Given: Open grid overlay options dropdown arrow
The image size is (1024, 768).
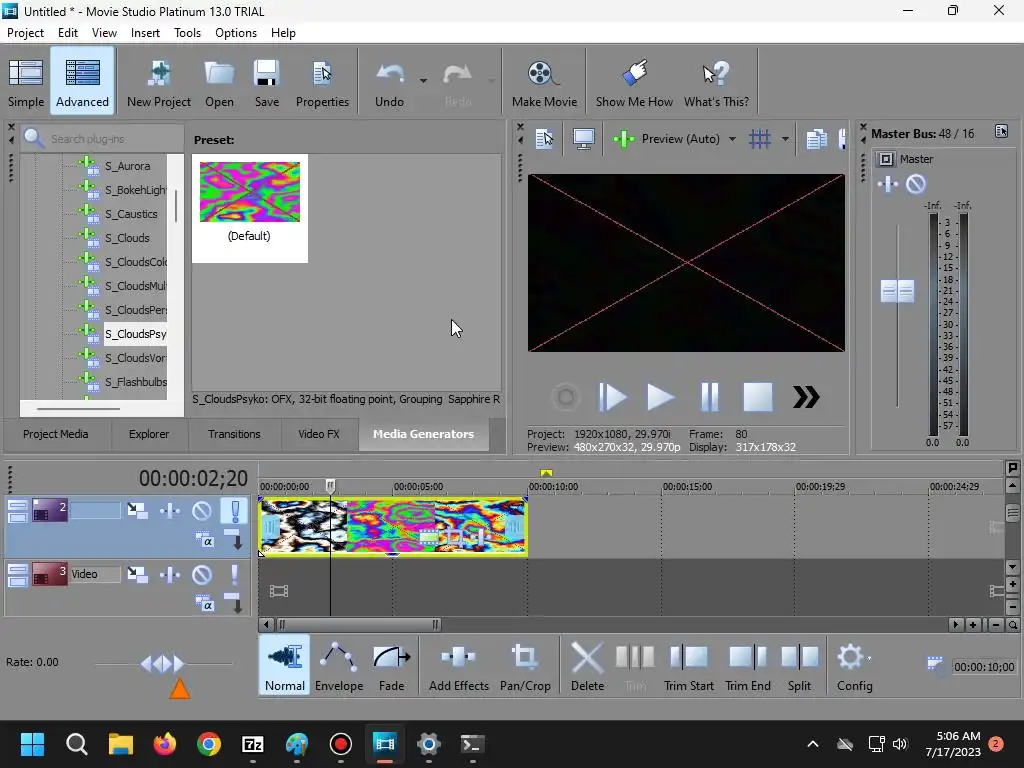Looking at the screenshot, I should (785, 138).
